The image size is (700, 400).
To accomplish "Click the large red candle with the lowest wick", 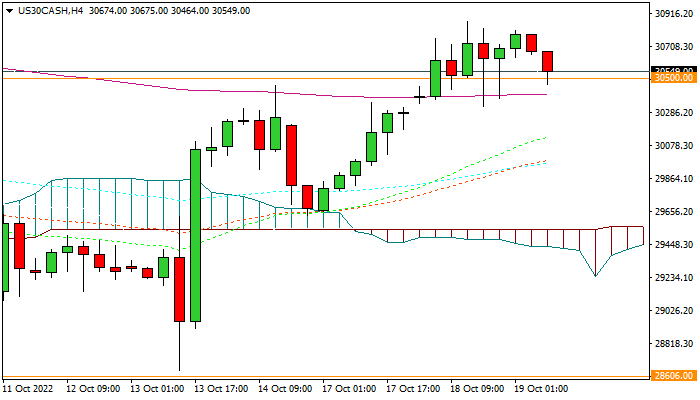I will coord(179,290).
